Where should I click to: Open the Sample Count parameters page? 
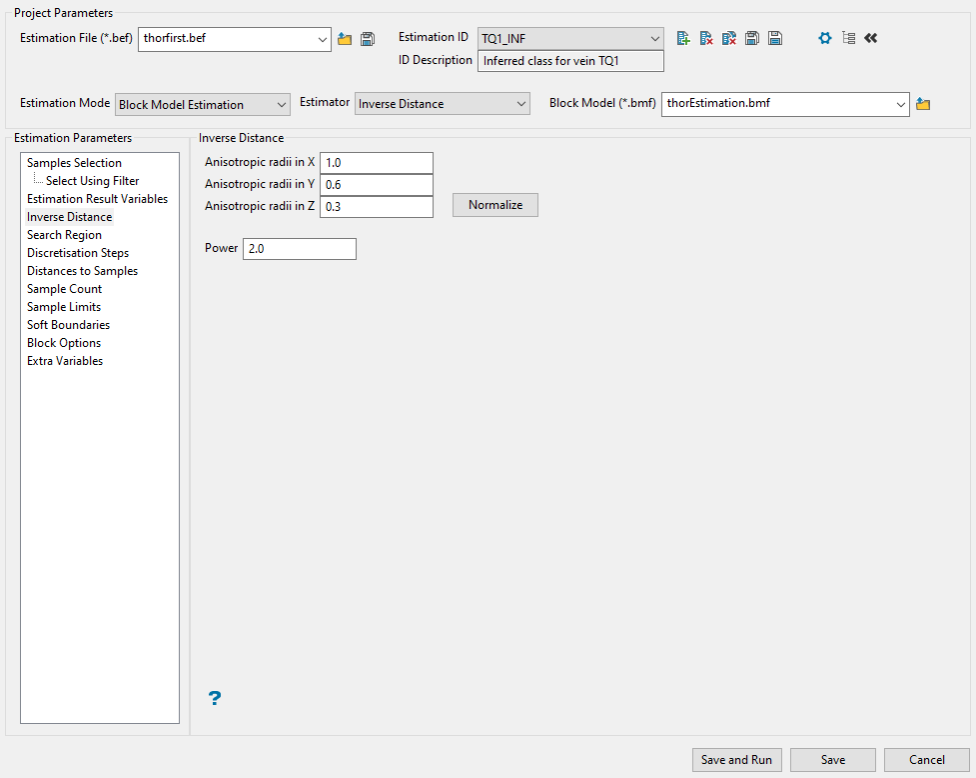pyautogui.click(x=64, y=289)
